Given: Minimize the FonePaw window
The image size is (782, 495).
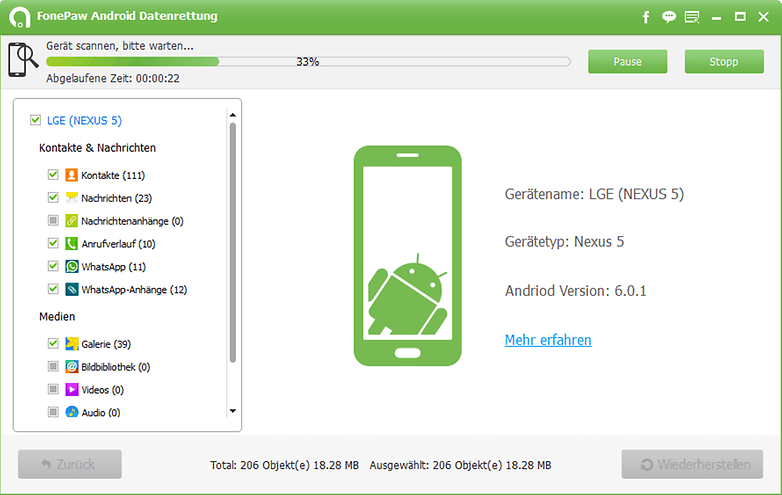Looking at the screenshot, I should tap(717, 17).
